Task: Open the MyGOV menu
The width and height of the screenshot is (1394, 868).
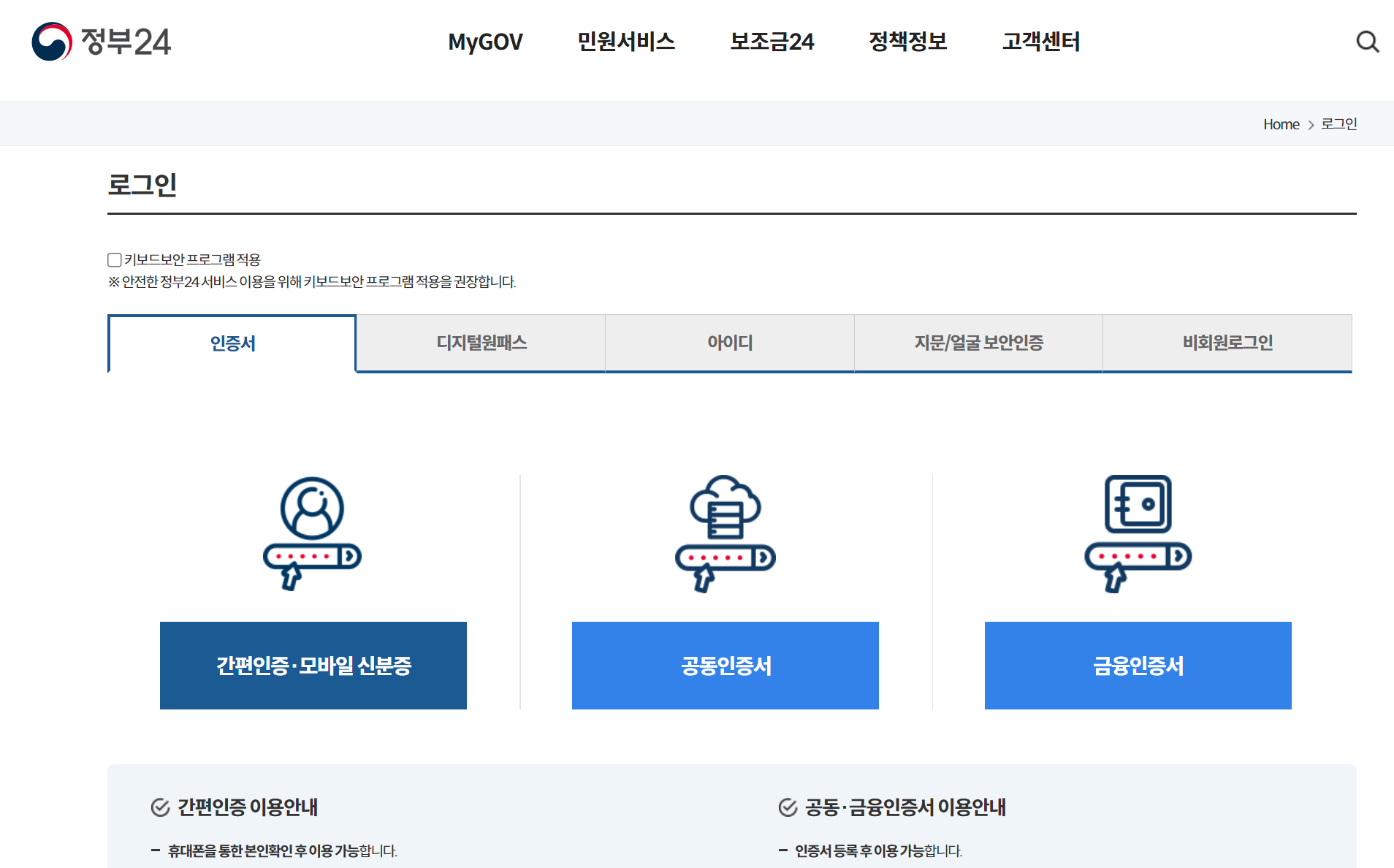Action: click(484, 42)
